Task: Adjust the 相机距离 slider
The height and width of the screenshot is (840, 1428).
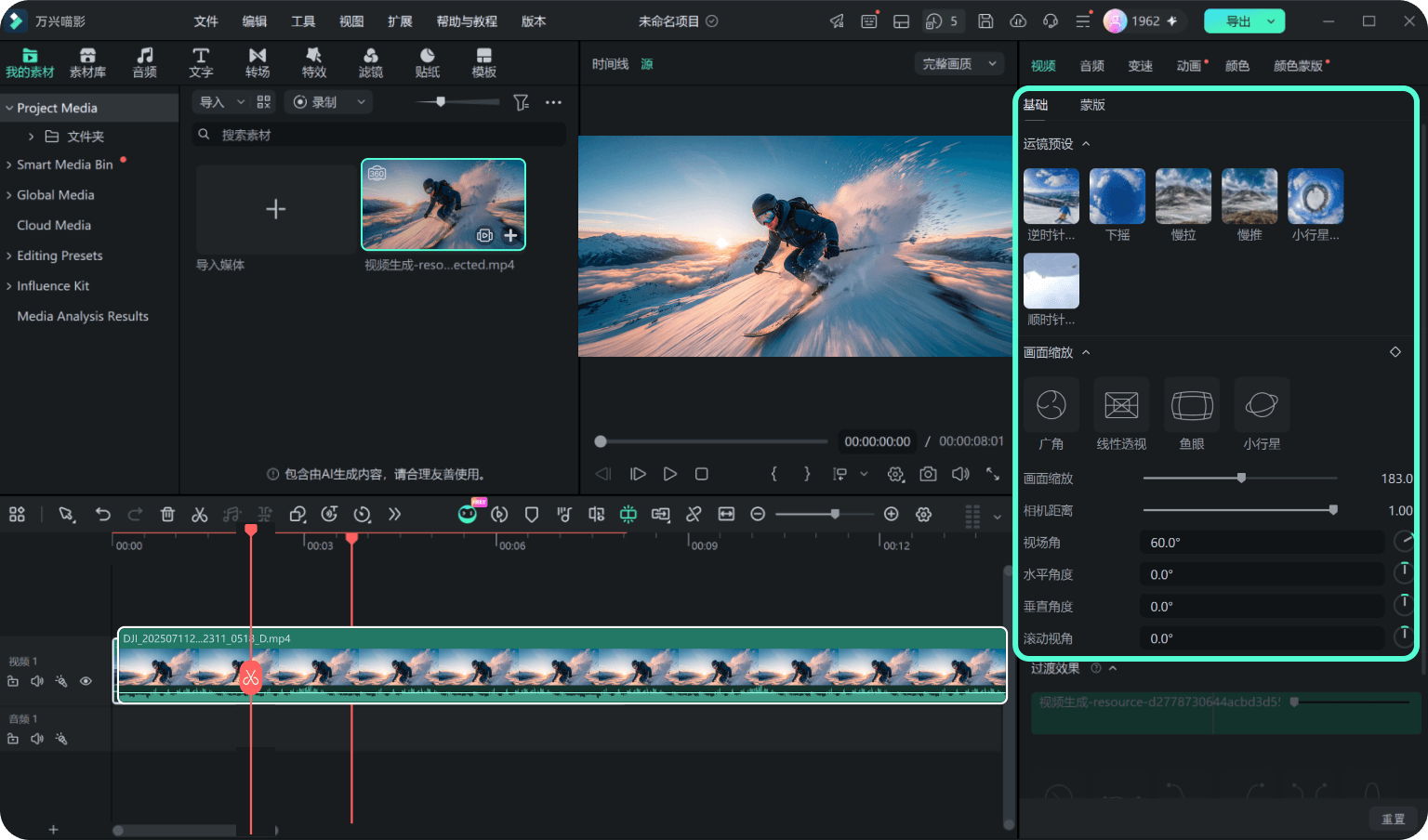Action: [x=1240, y=510]
